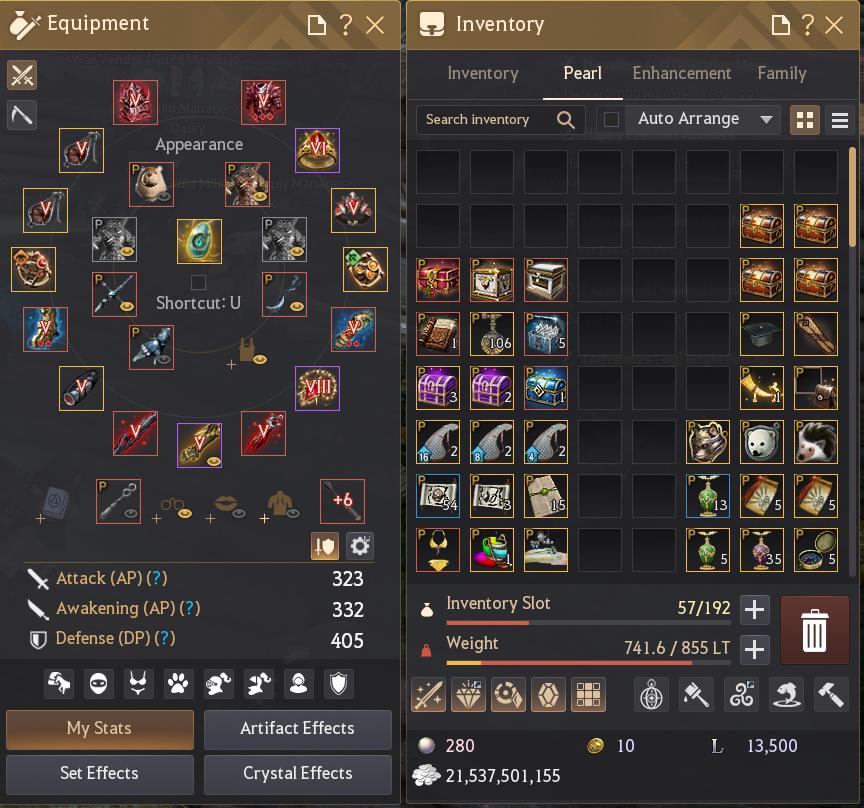
Task: Expand inventory slots with plus button
Action: point(754,610)
